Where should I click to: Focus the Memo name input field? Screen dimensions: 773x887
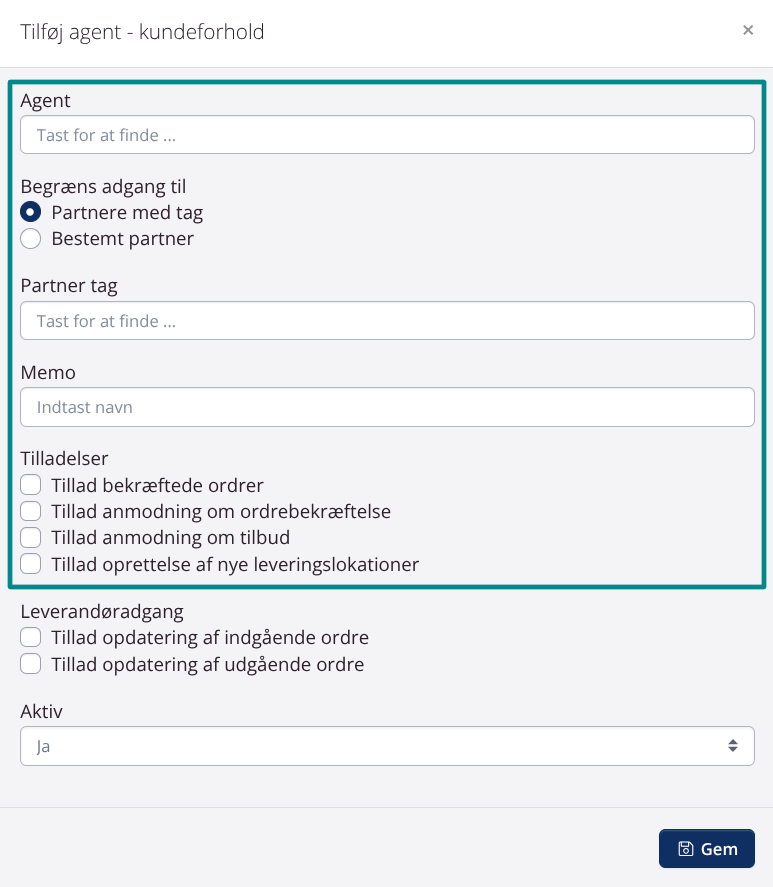pos(387,407)
